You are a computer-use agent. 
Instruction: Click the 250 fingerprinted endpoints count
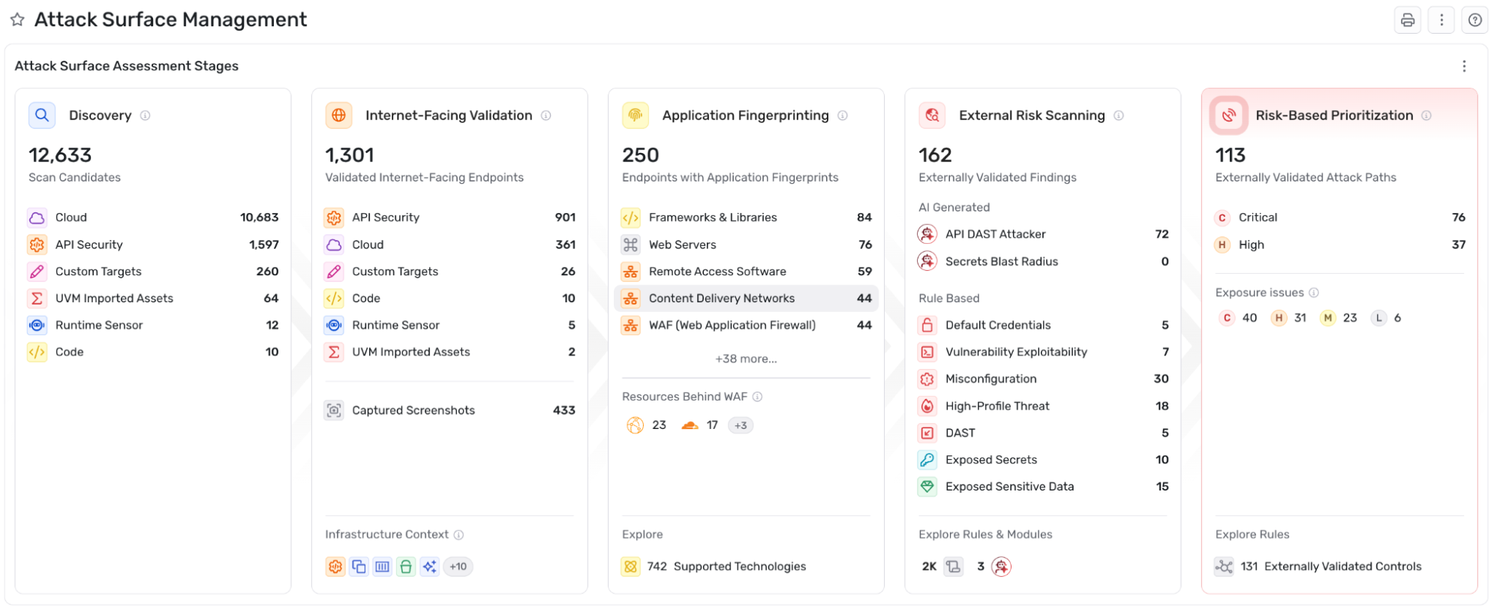[641, 155]
